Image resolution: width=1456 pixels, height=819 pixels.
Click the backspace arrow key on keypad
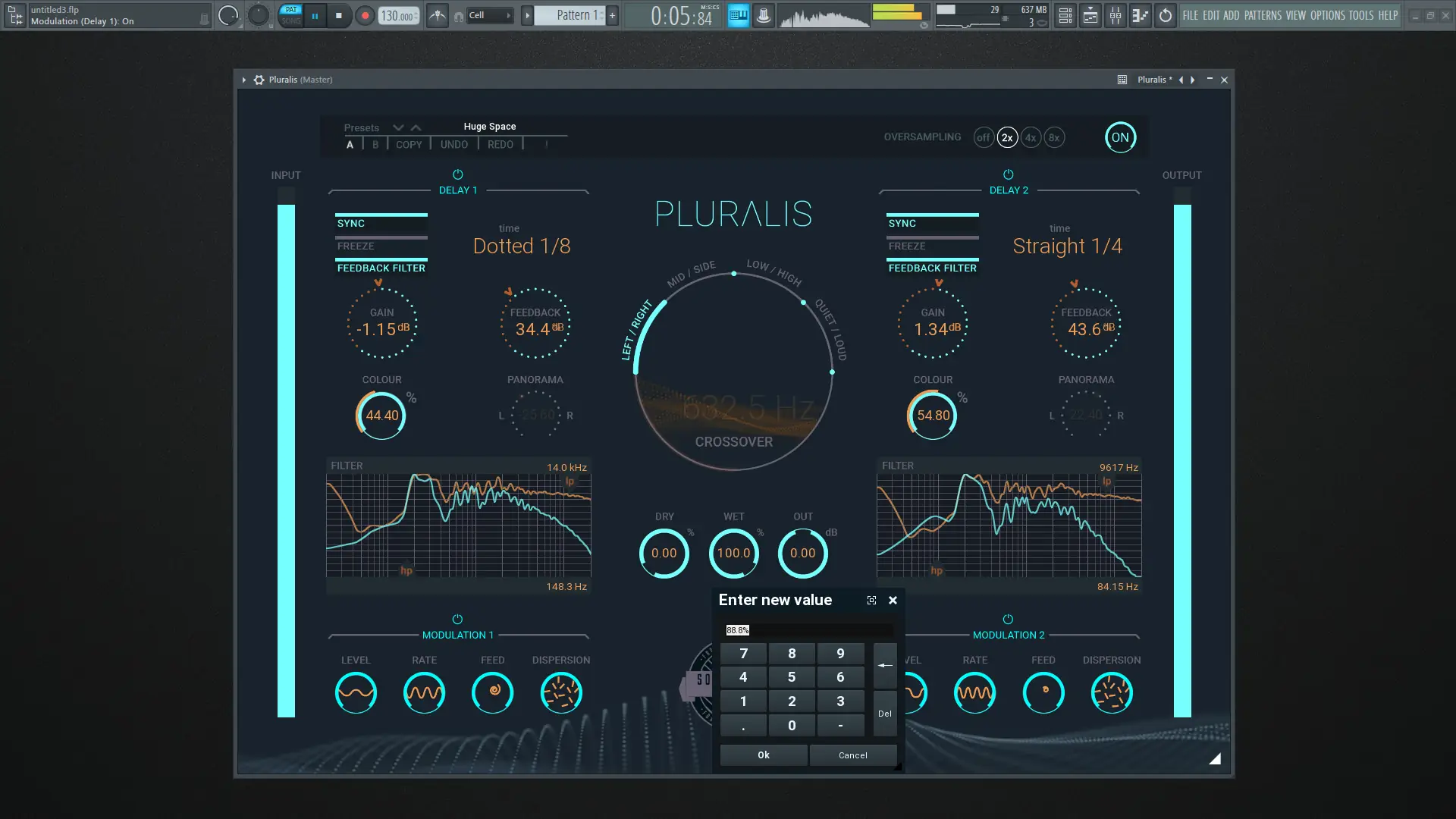click(x=885, y=665)
